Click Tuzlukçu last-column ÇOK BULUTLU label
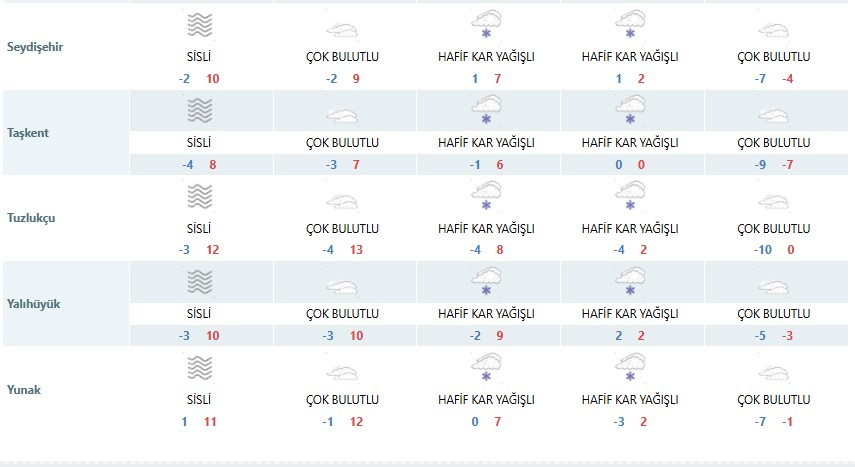This screenshot has height=467, width=855. pyautogui.click(x=773, y=229)
